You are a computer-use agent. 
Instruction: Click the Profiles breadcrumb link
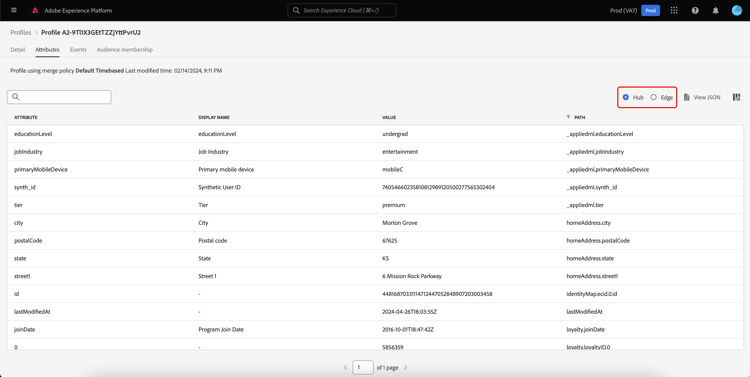[x=21, y=33]
